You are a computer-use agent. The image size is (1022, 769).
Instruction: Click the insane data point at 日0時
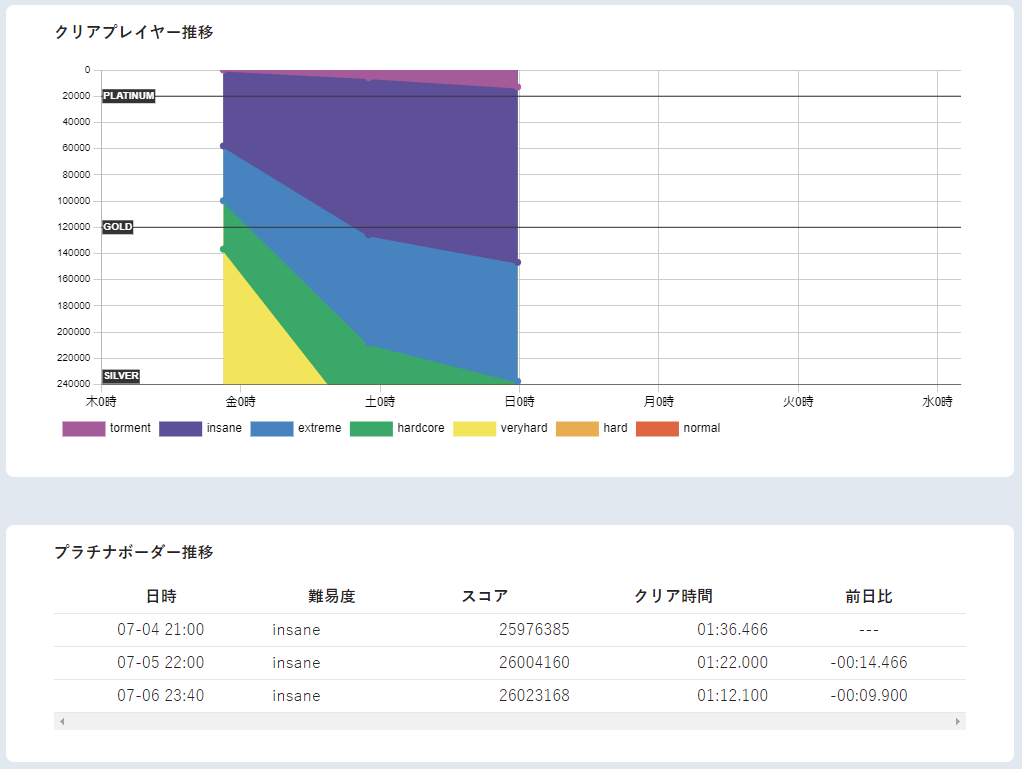point(518,263)
